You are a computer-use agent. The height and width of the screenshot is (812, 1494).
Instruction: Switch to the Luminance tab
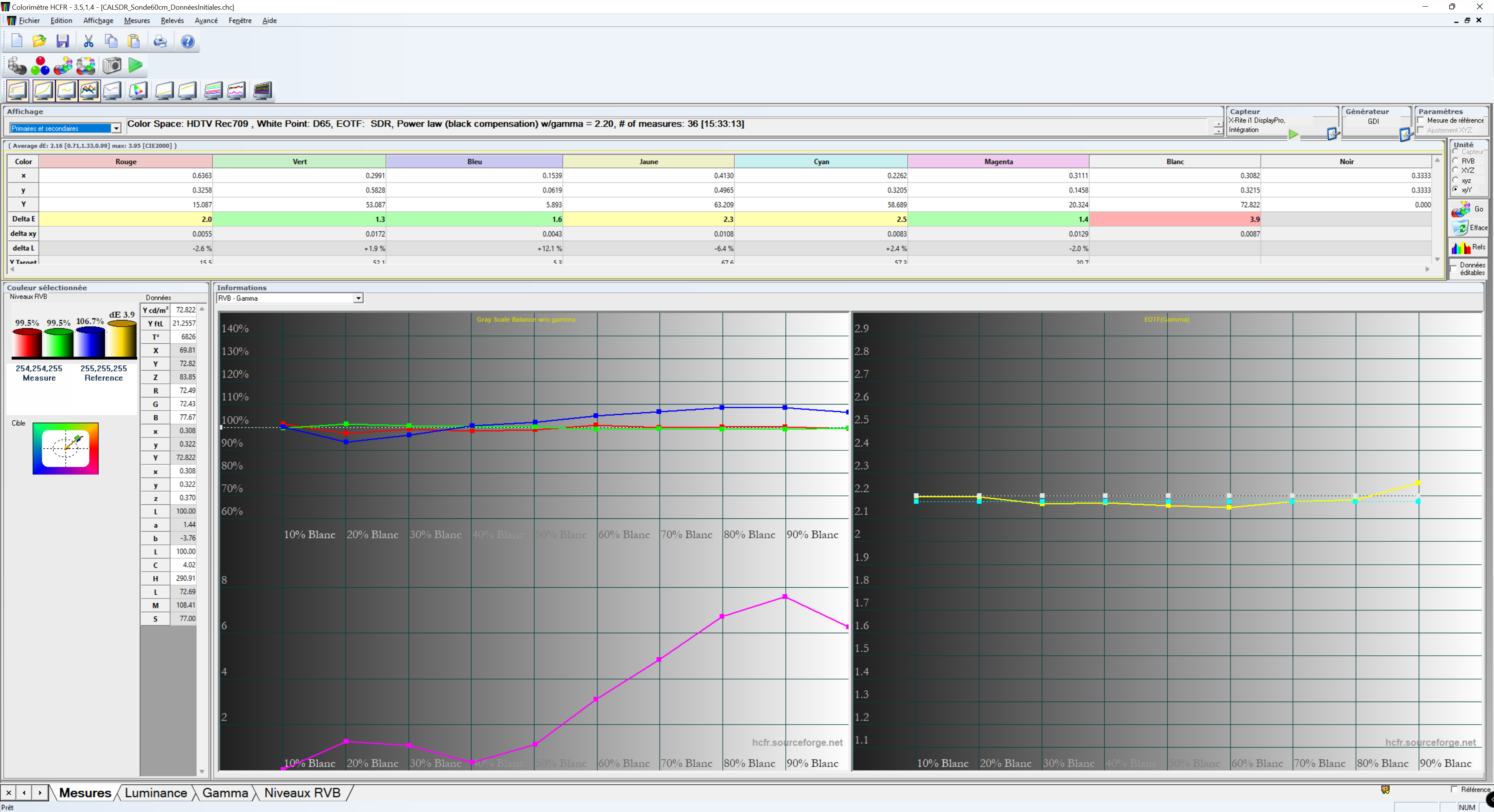(156, 793)
